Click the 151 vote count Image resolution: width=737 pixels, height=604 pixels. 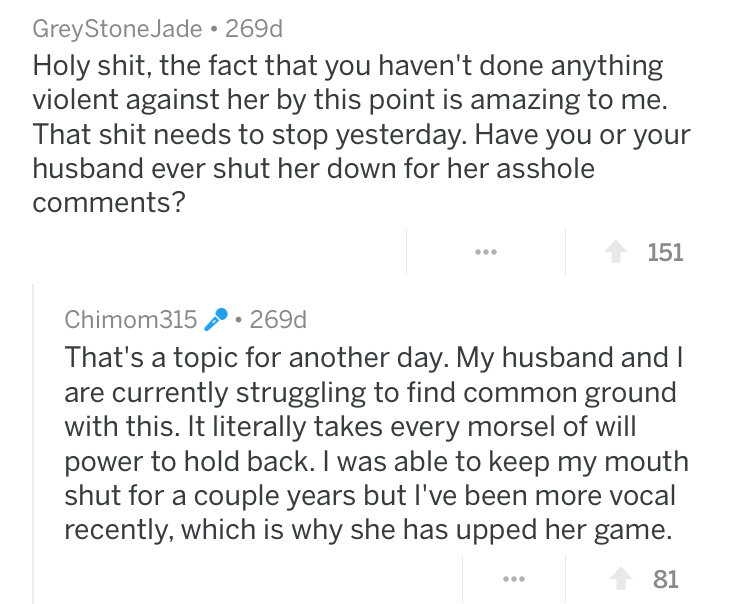(665, 252)
